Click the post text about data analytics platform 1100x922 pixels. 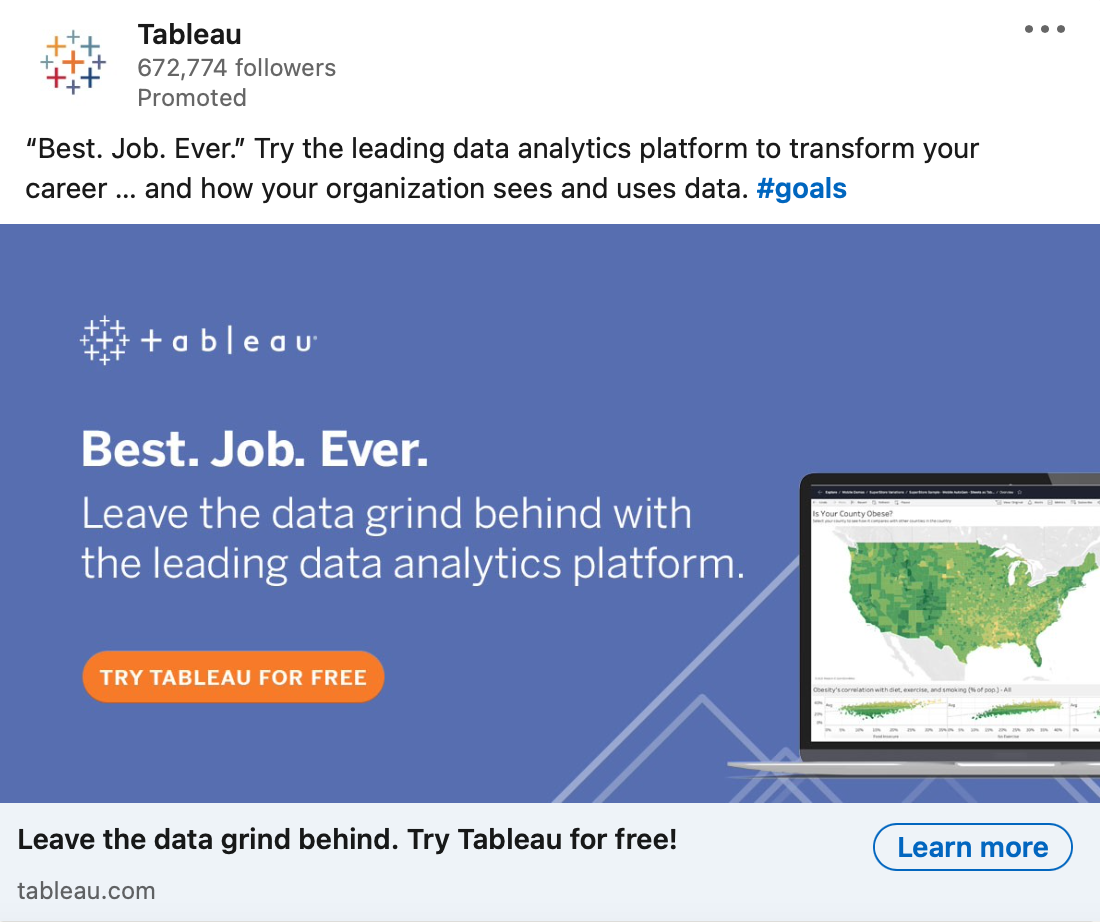point(502,168)
